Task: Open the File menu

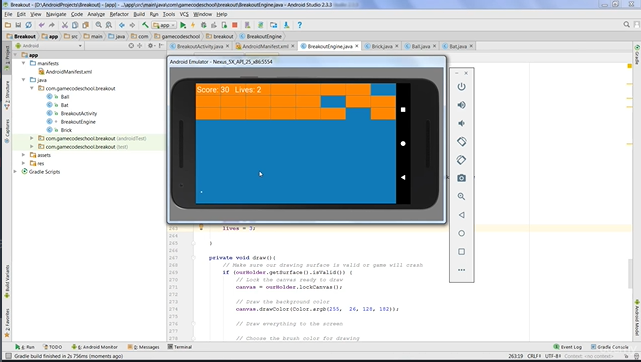Action: pos(8,14)
